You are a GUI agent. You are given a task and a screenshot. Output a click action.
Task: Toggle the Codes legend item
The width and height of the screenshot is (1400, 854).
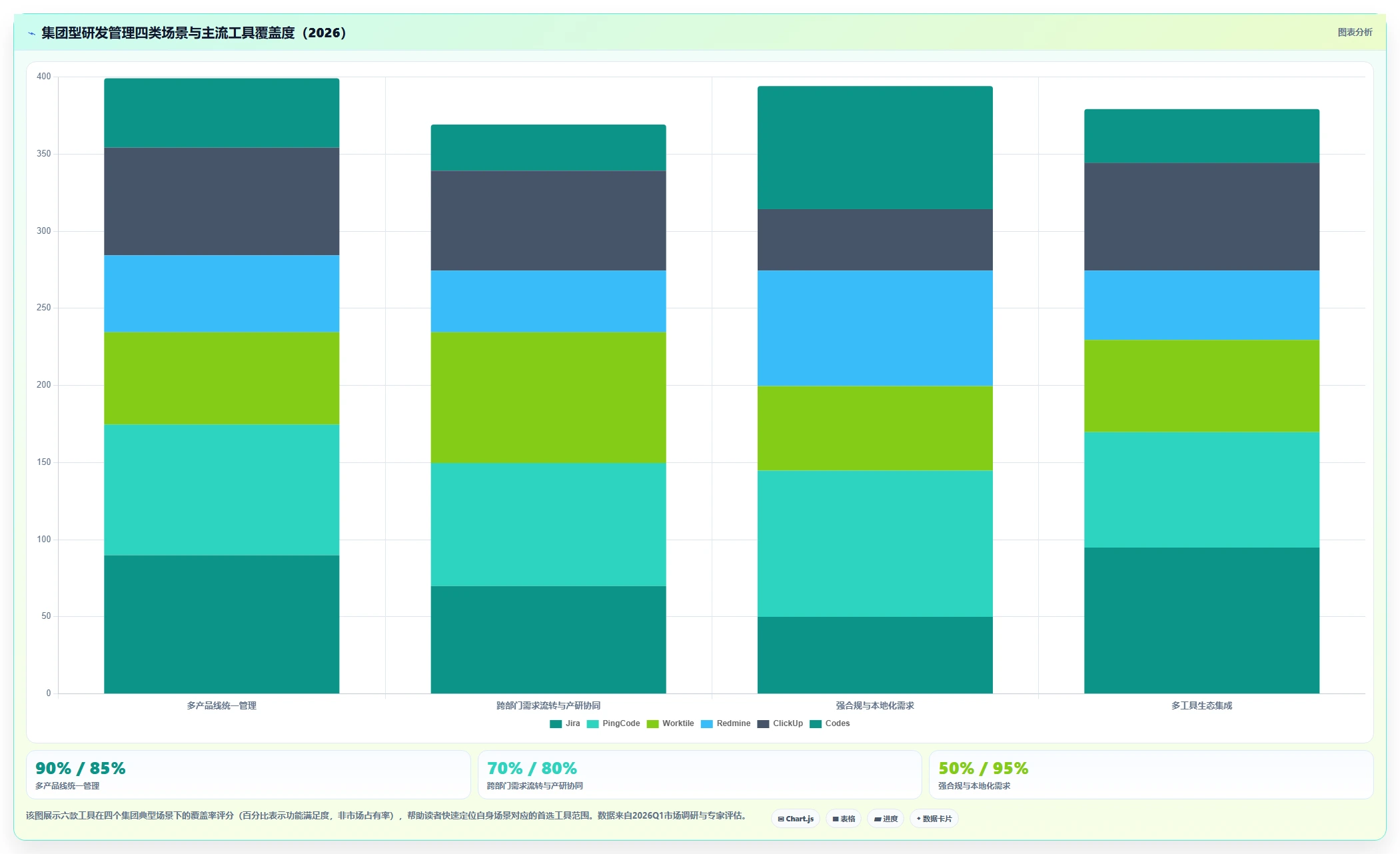coord(830,723)
